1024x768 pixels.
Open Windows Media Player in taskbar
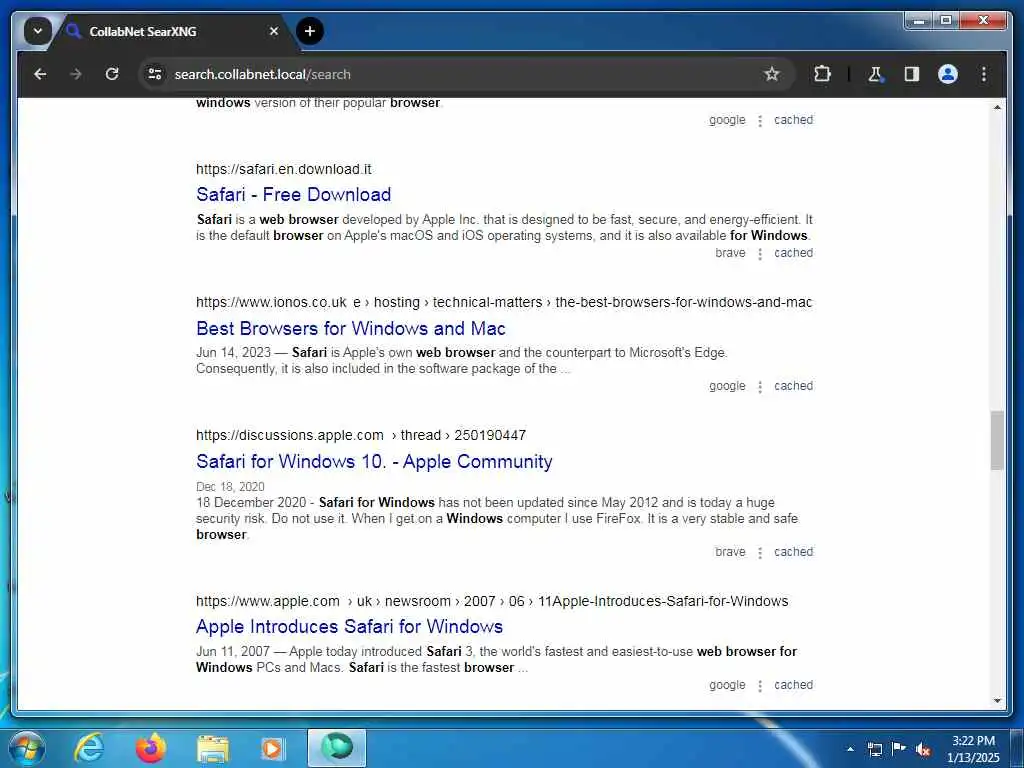[x=272, y=748]
